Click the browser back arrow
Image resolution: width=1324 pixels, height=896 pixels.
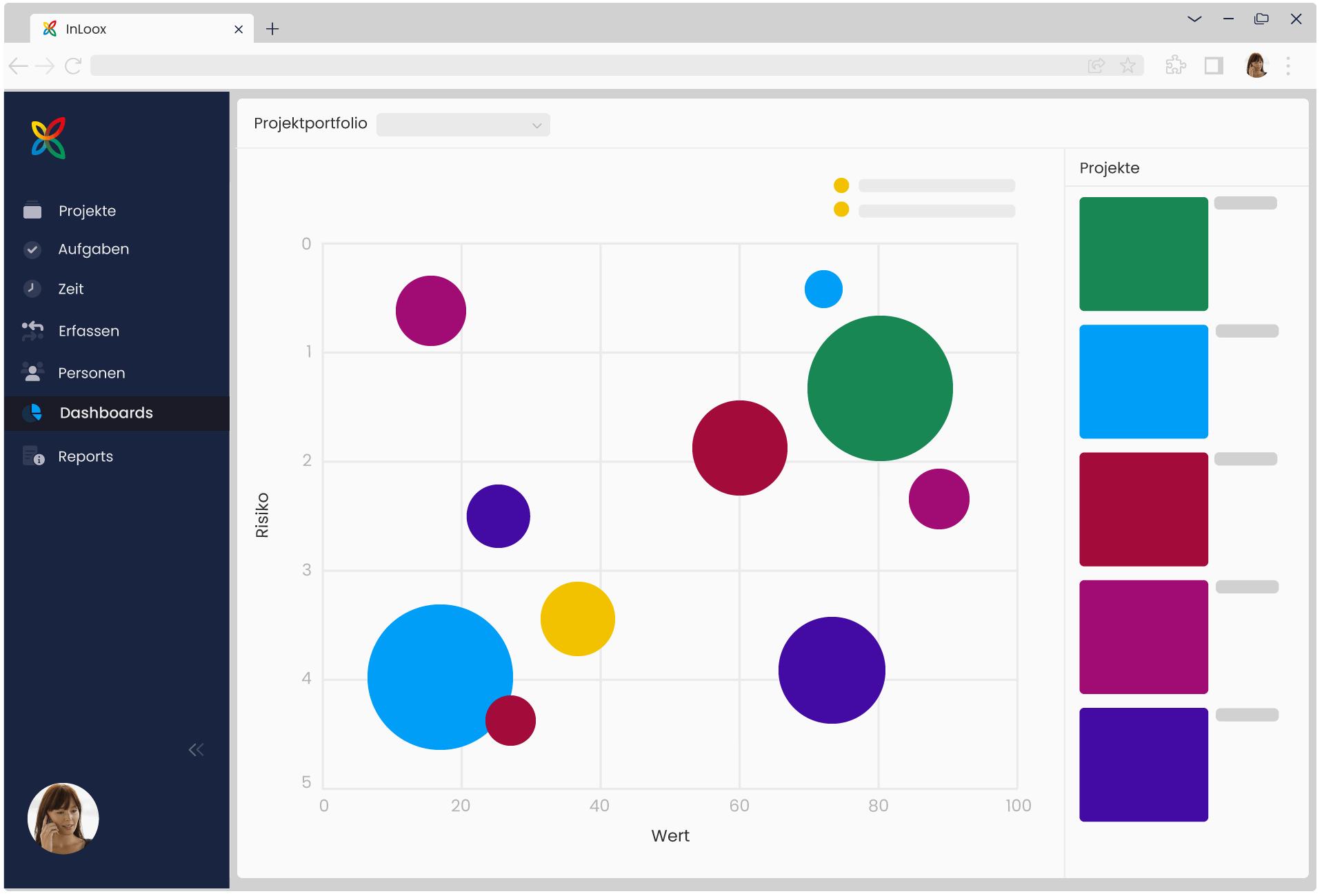point(19,66)
